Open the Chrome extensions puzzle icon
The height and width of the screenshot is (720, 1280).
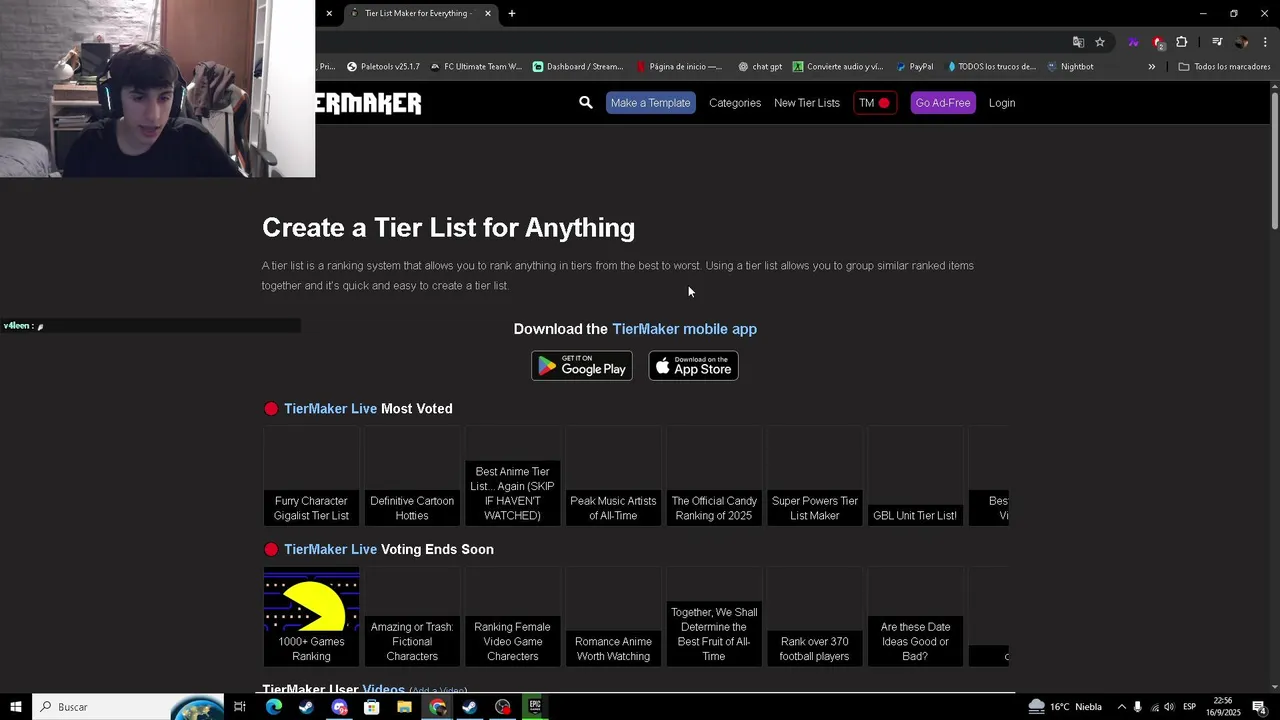[x=1182, y=42]
